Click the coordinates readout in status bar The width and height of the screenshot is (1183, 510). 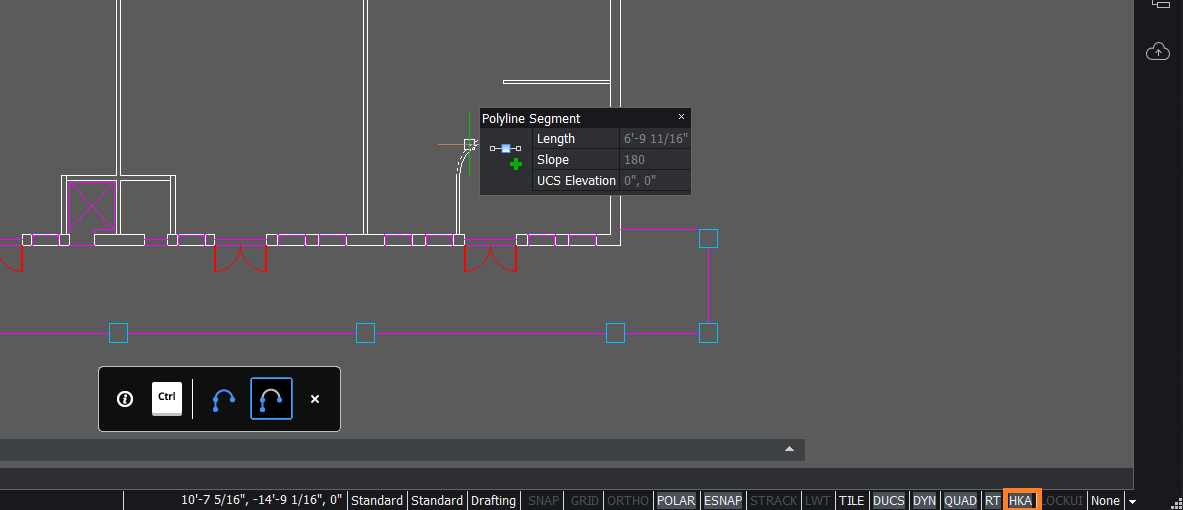[262, 500]
